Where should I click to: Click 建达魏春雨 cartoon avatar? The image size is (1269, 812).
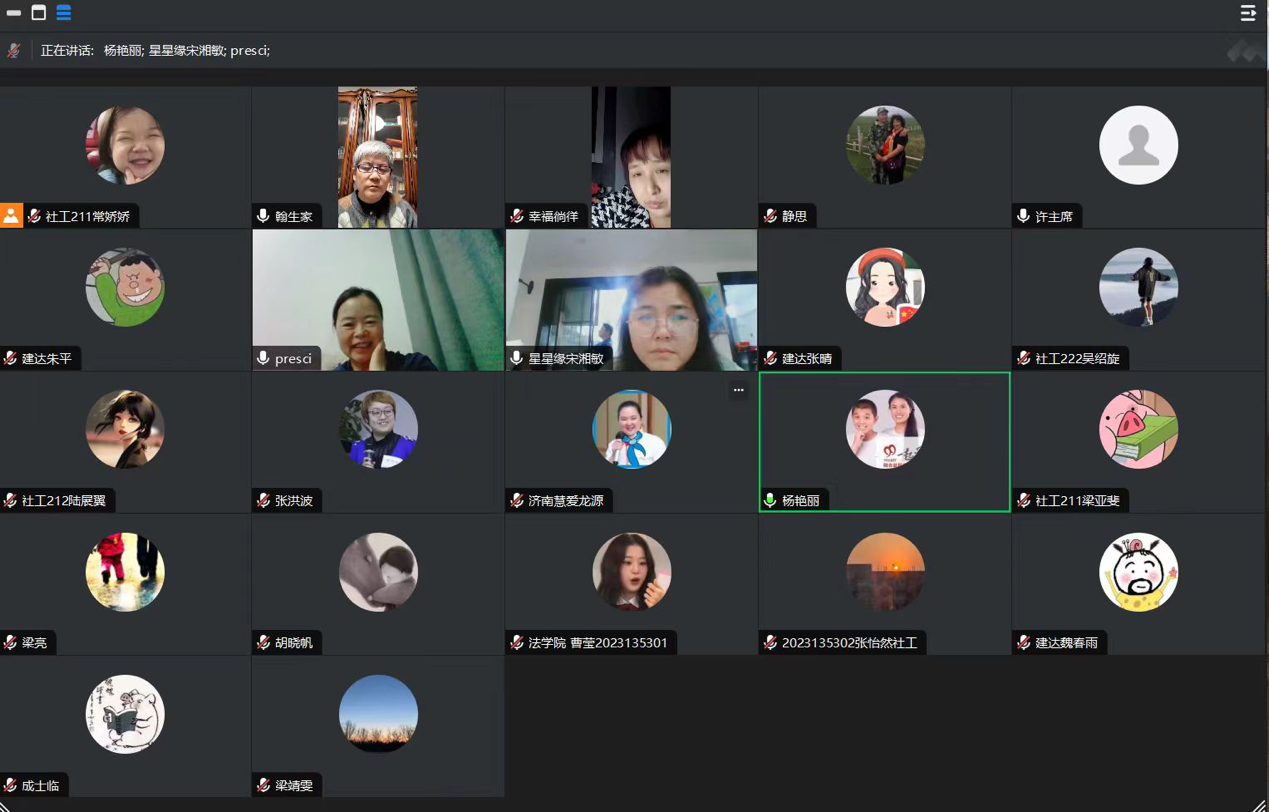[1138, 572]
